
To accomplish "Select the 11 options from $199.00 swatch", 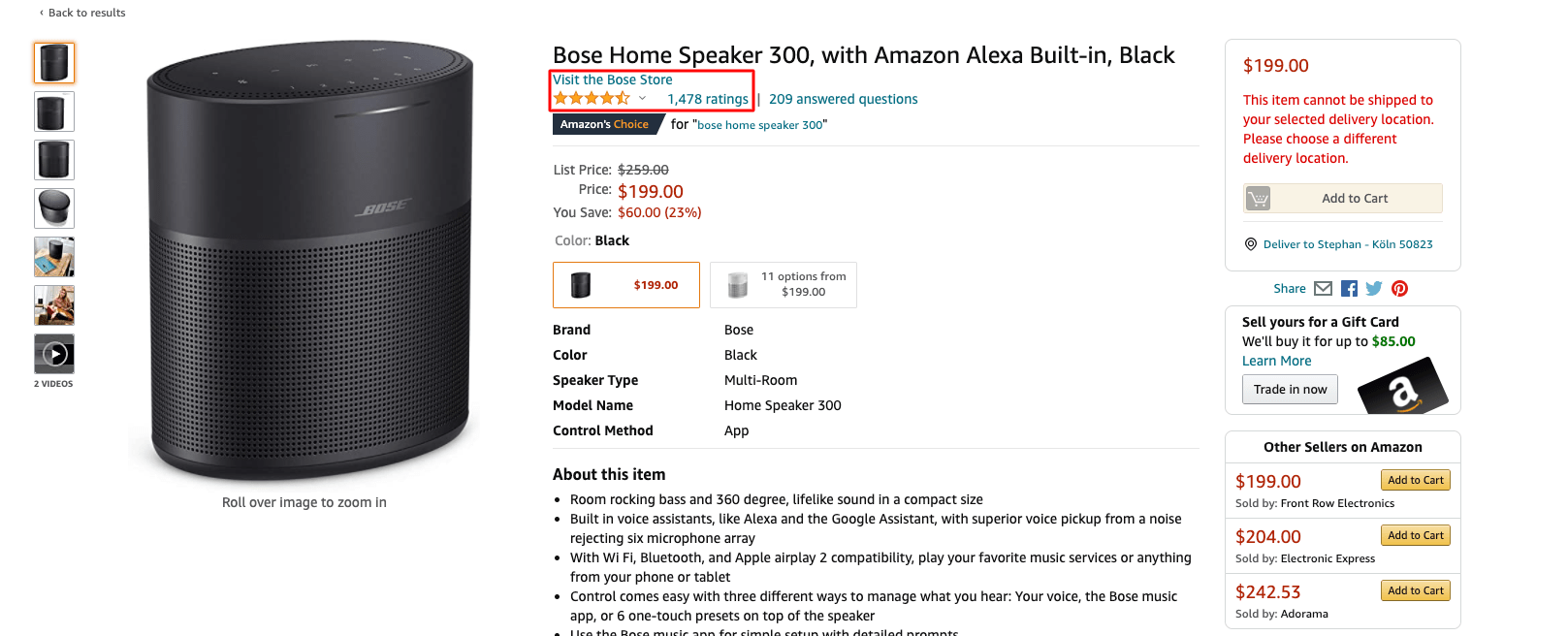I will (784, 285).
